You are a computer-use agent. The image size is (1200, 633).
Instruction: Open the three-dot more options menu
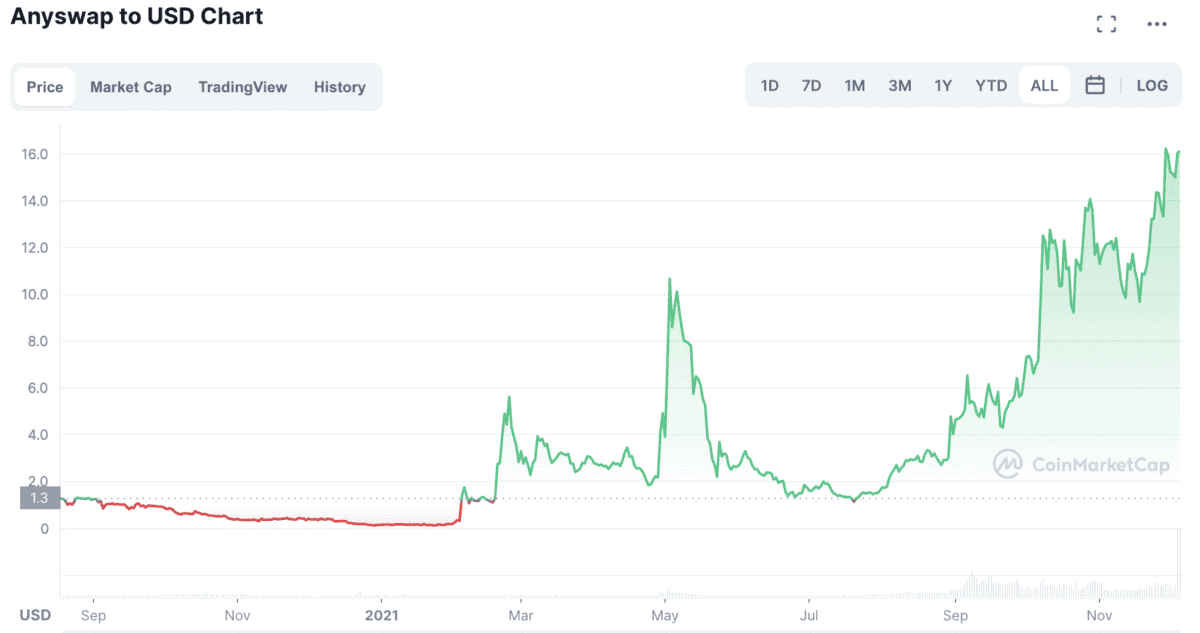(1157, 24)
